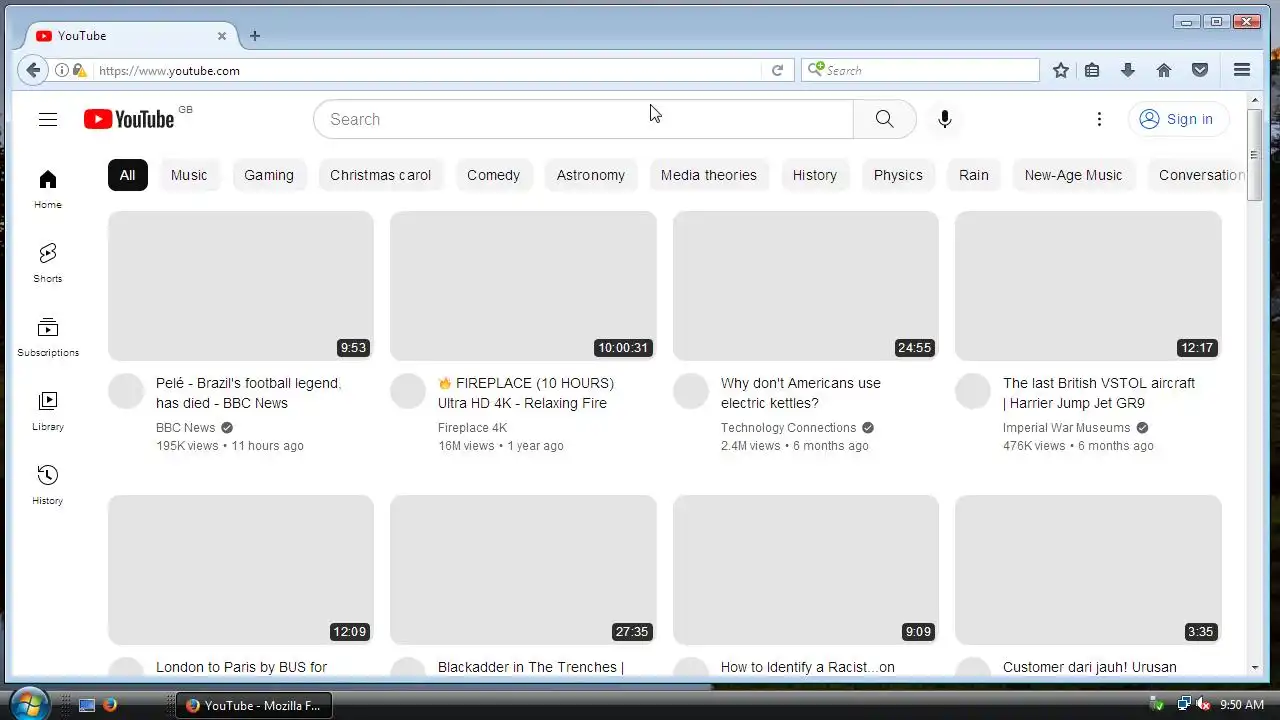1280x720 pixels.
Task: Open the Windows Start orb
Action: click(x=28, y=703)
